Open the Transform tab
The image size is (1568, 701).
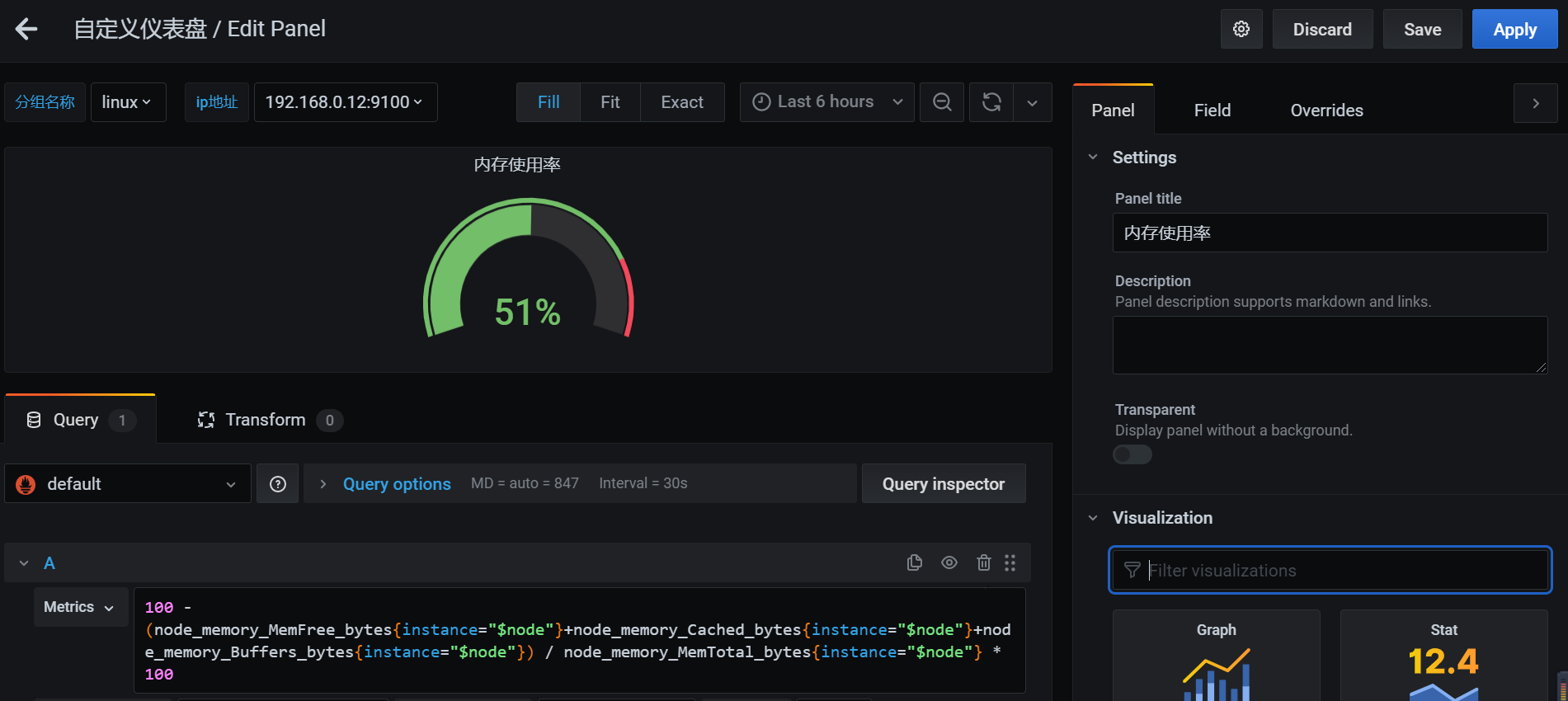pos(270,420)
